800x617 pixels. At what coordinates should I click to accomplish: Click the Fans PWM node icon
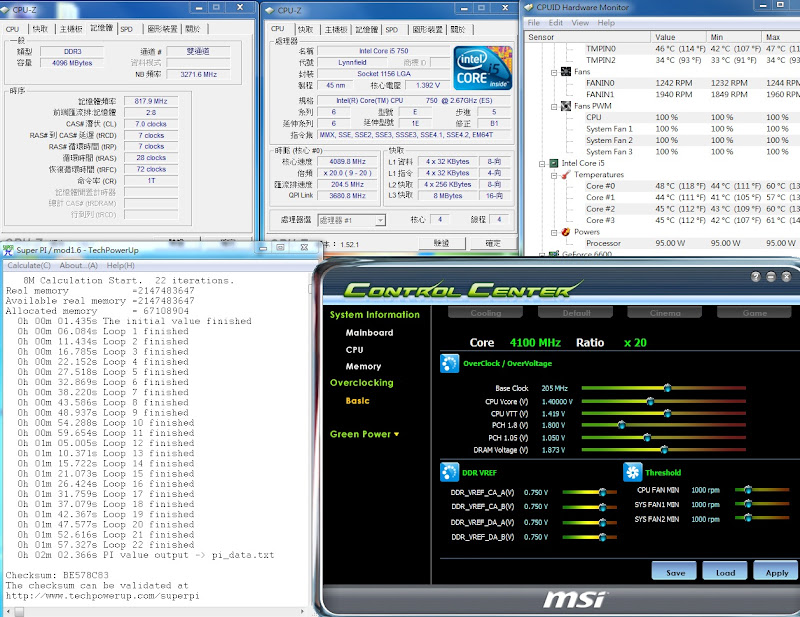[x=566, y=106]
